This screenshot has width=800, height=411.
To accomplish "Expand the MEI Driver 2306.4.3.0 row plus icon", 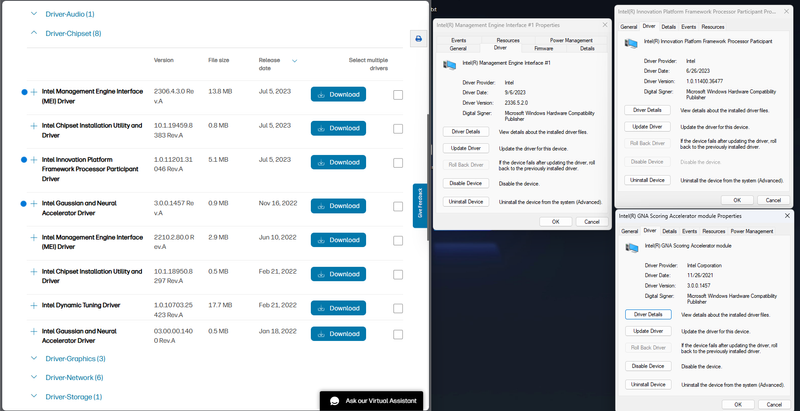I will [34, 92].
